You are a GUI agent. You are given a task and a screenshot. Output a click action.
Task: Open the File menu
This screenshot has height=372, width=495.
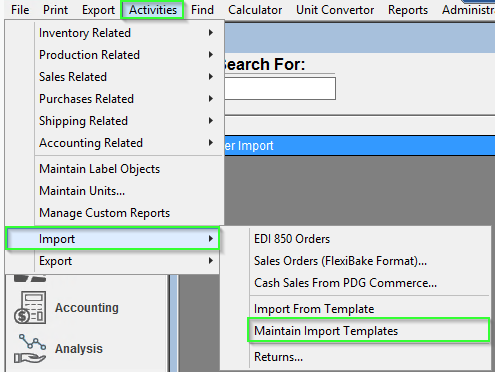pyautogui.click(x=20, y=10)
